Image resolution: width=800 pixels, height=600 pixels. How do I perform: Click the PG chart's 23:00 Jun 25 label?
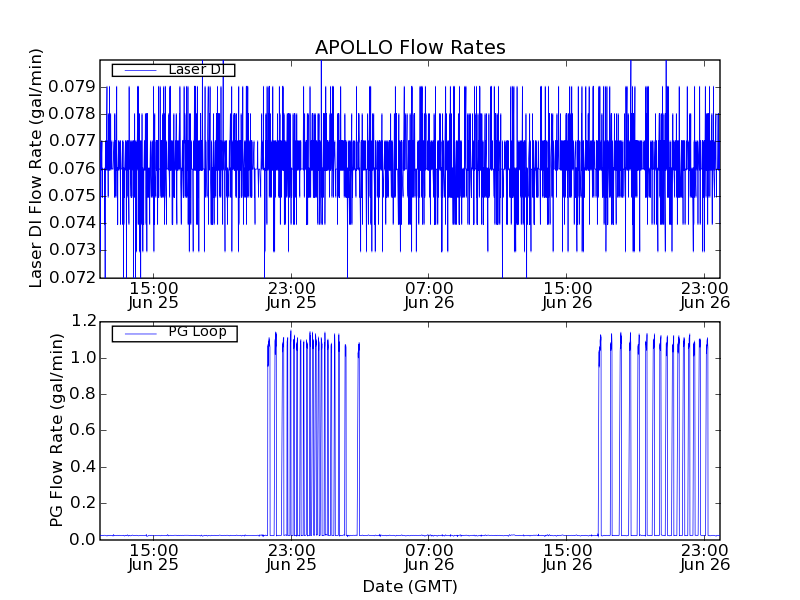click(291, 558)
